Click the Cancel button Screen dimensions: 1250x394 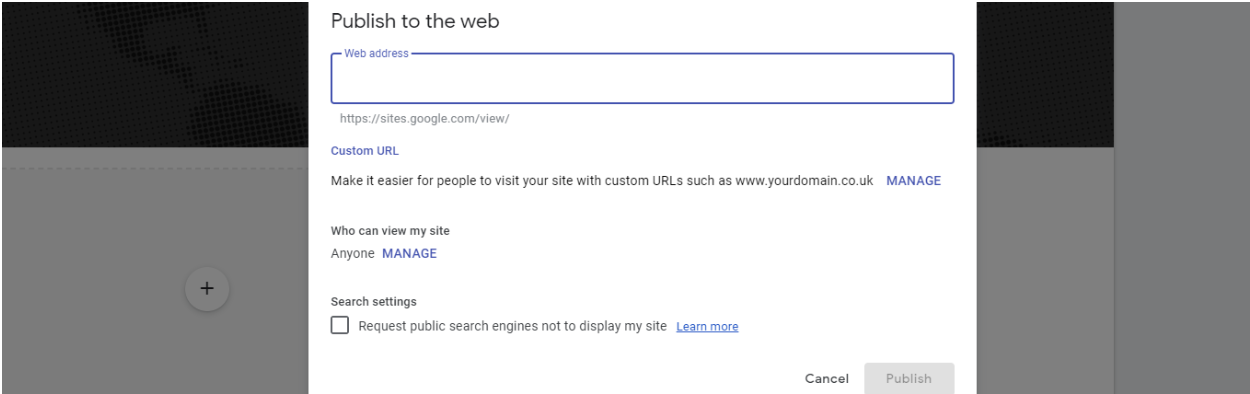pyautogui.click(x=827, y=379)
